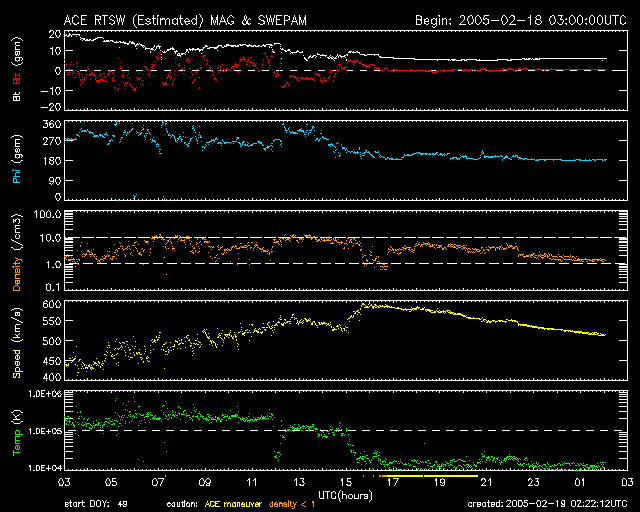This screenshot has height=512, width=640.
Task: Click the '20' tick on the Bt Bz axis
Action: pyautogui.click(x=55, y=34)
